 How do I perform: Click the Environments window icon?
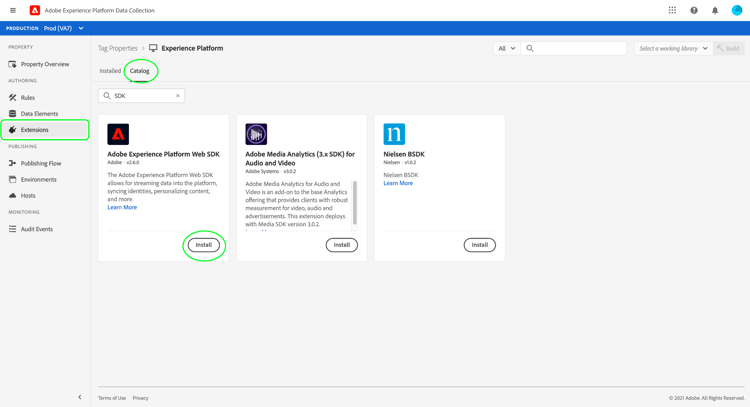pos(12,180)
